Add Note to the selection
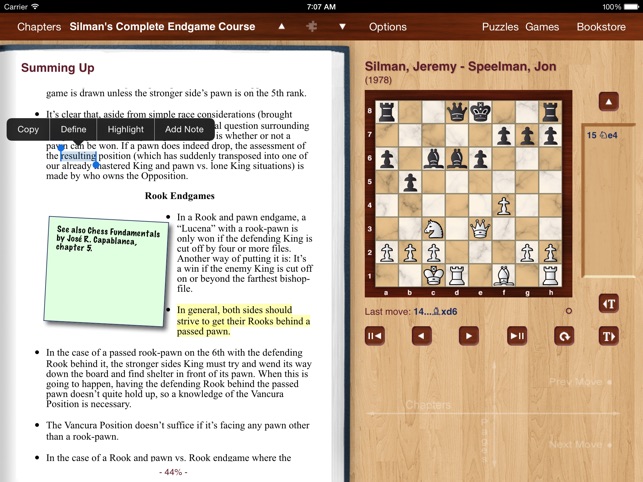The image size is (643, 482). click(x=184, y=129)
